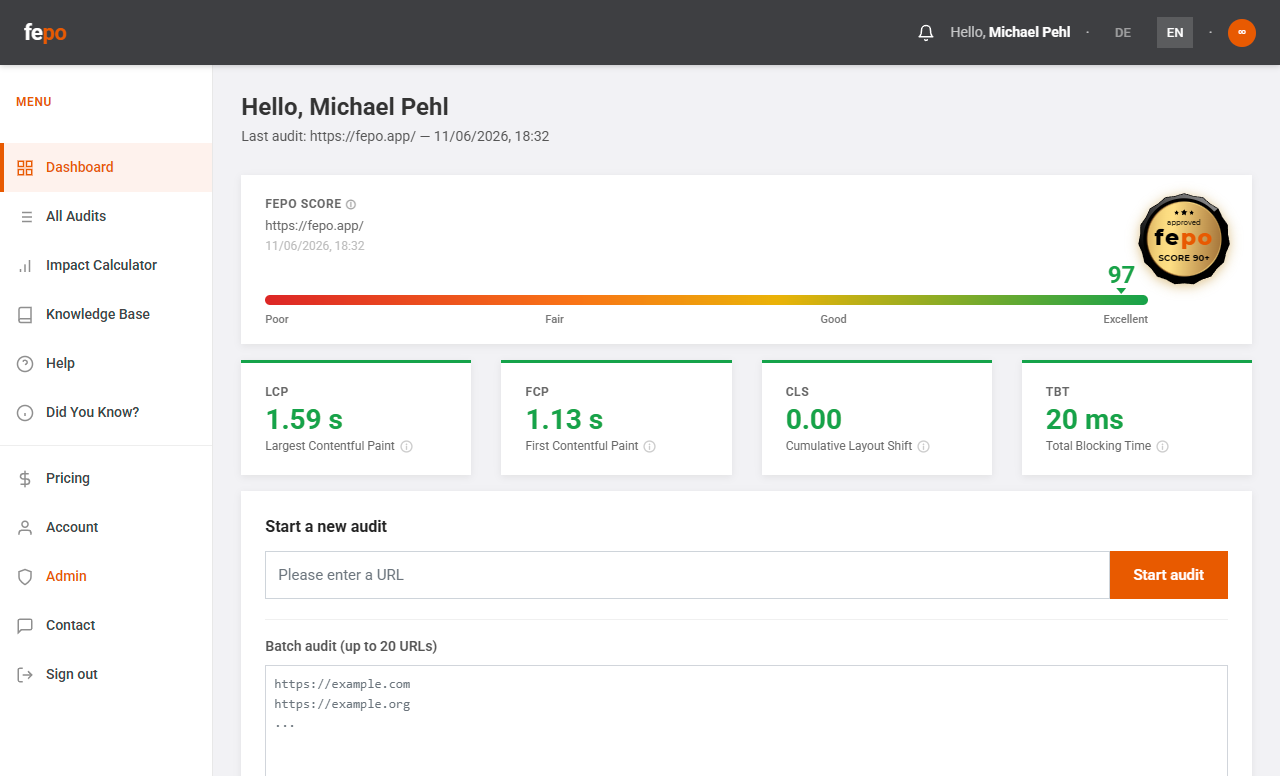
Task: Click the Start audit button
Action: (x=1168, y=575)
